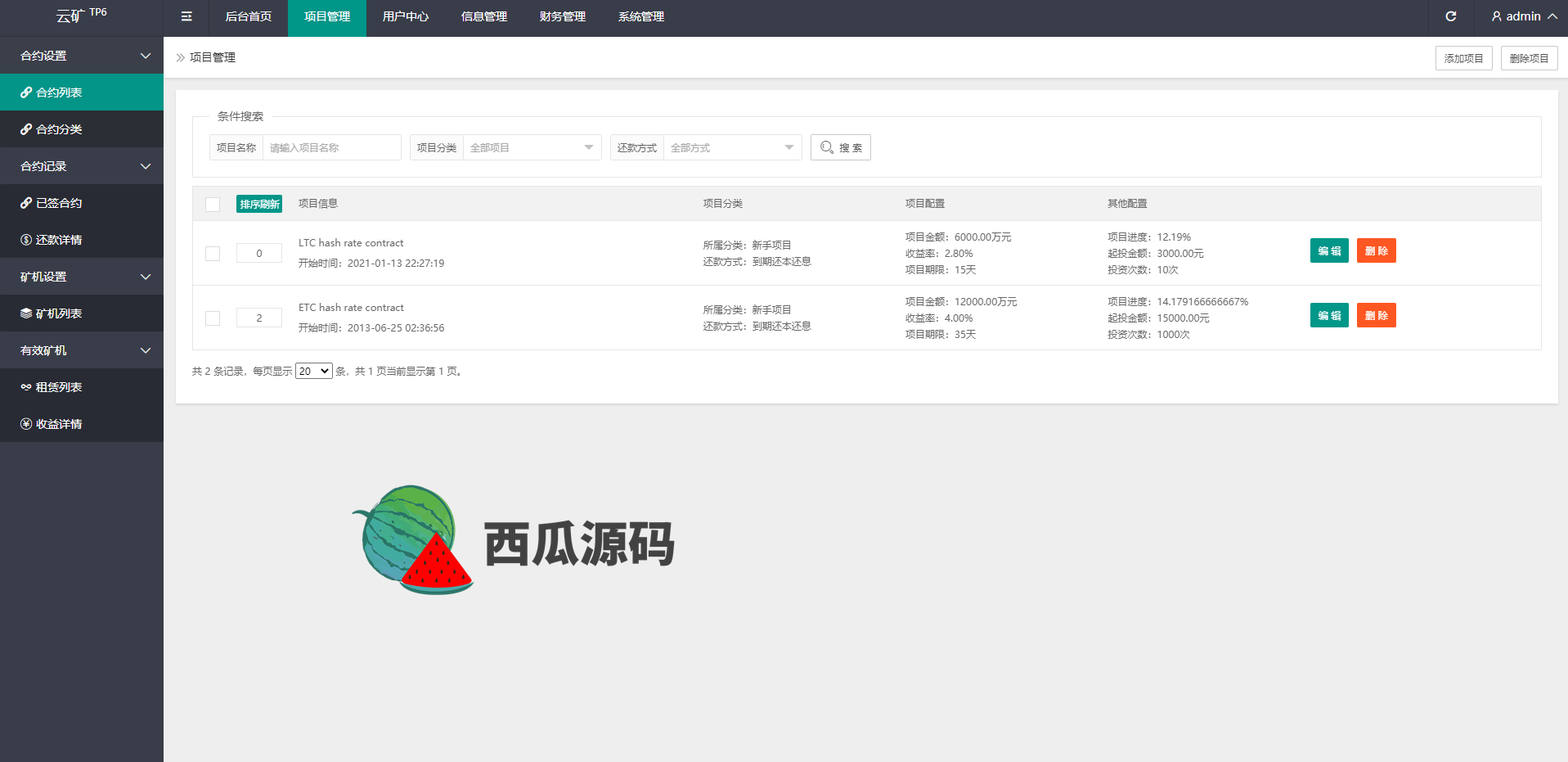Viewport: 1568px width, 762px height.
Task: Open the 信息管理 top menu
Action: pos(484,16)
